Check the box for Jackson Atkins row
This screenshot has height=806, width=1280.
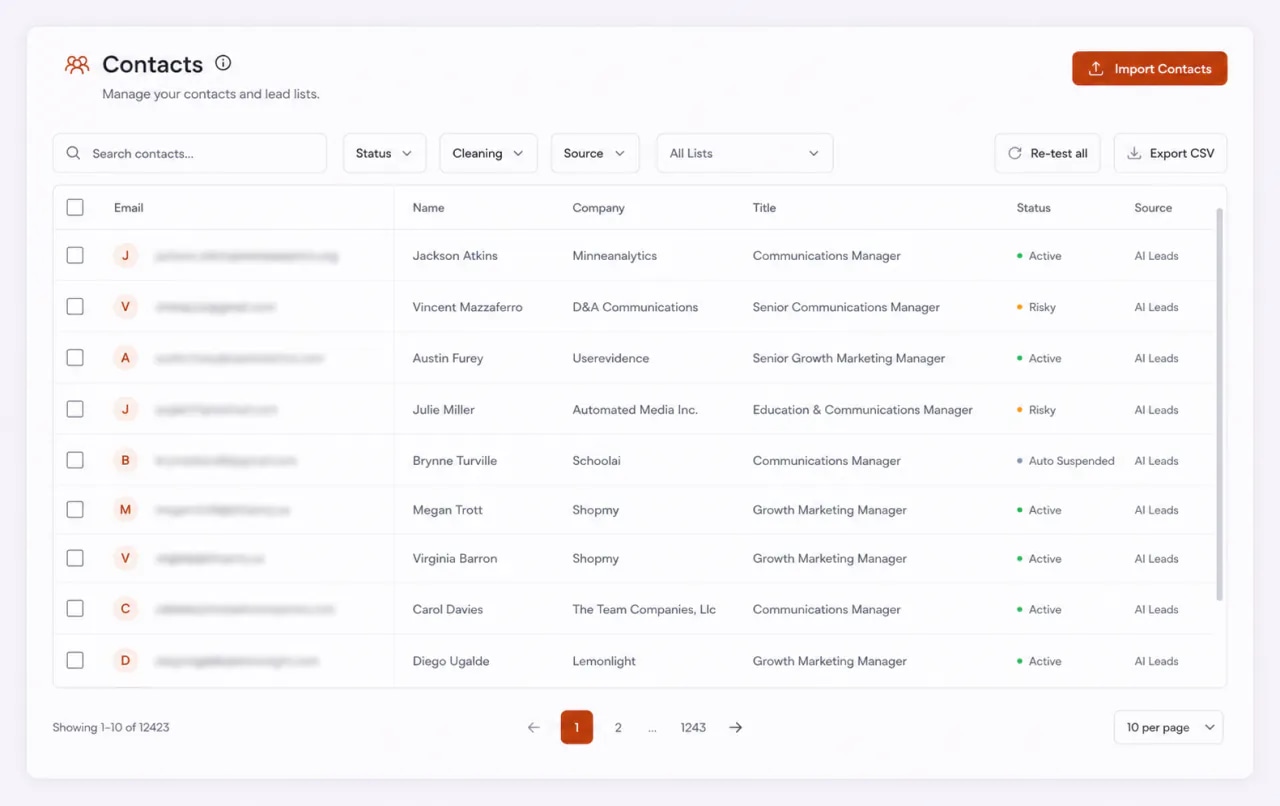(75, 255)
